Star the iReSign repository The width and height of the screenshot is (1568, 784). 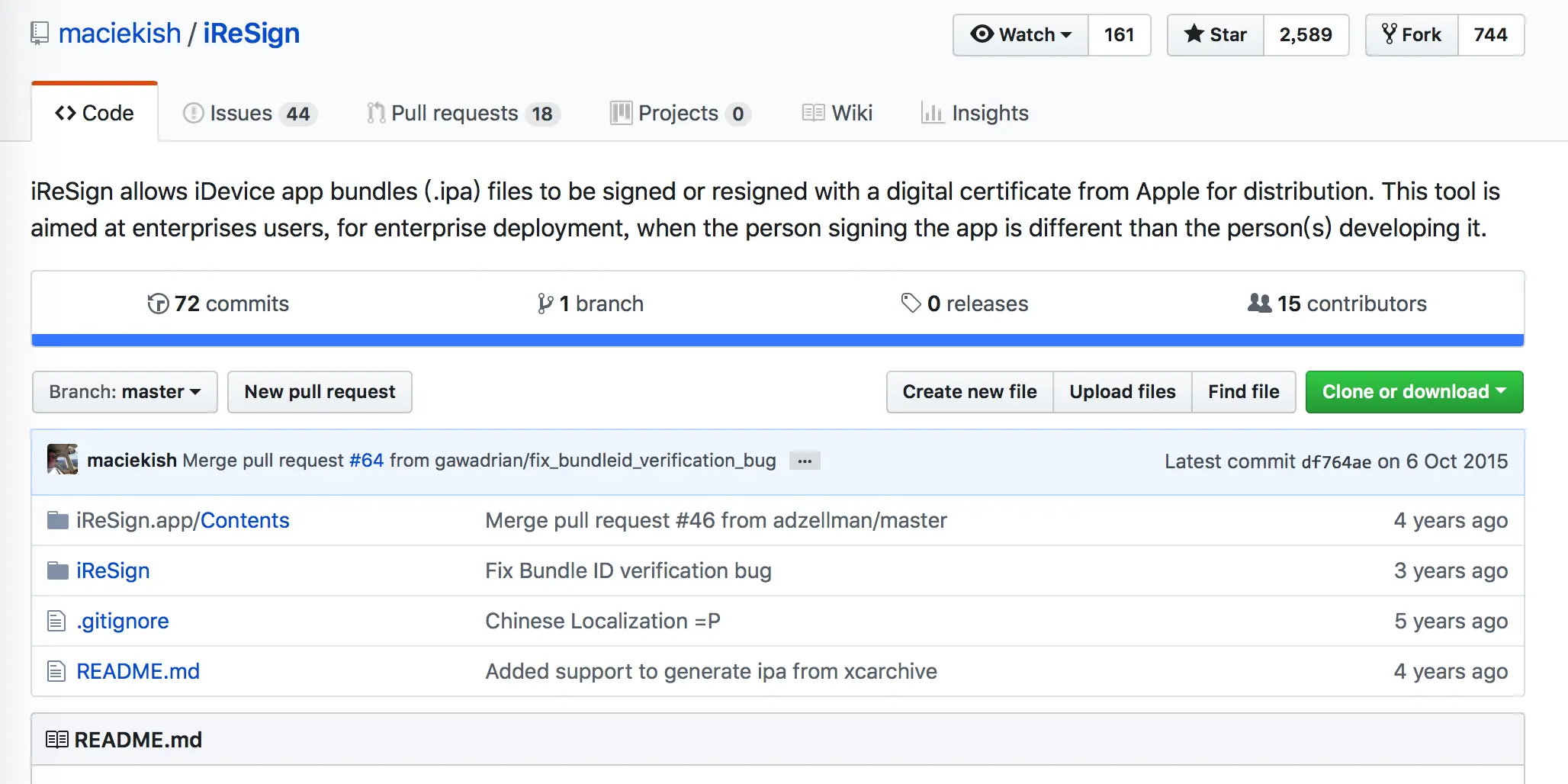point(1216,35)
